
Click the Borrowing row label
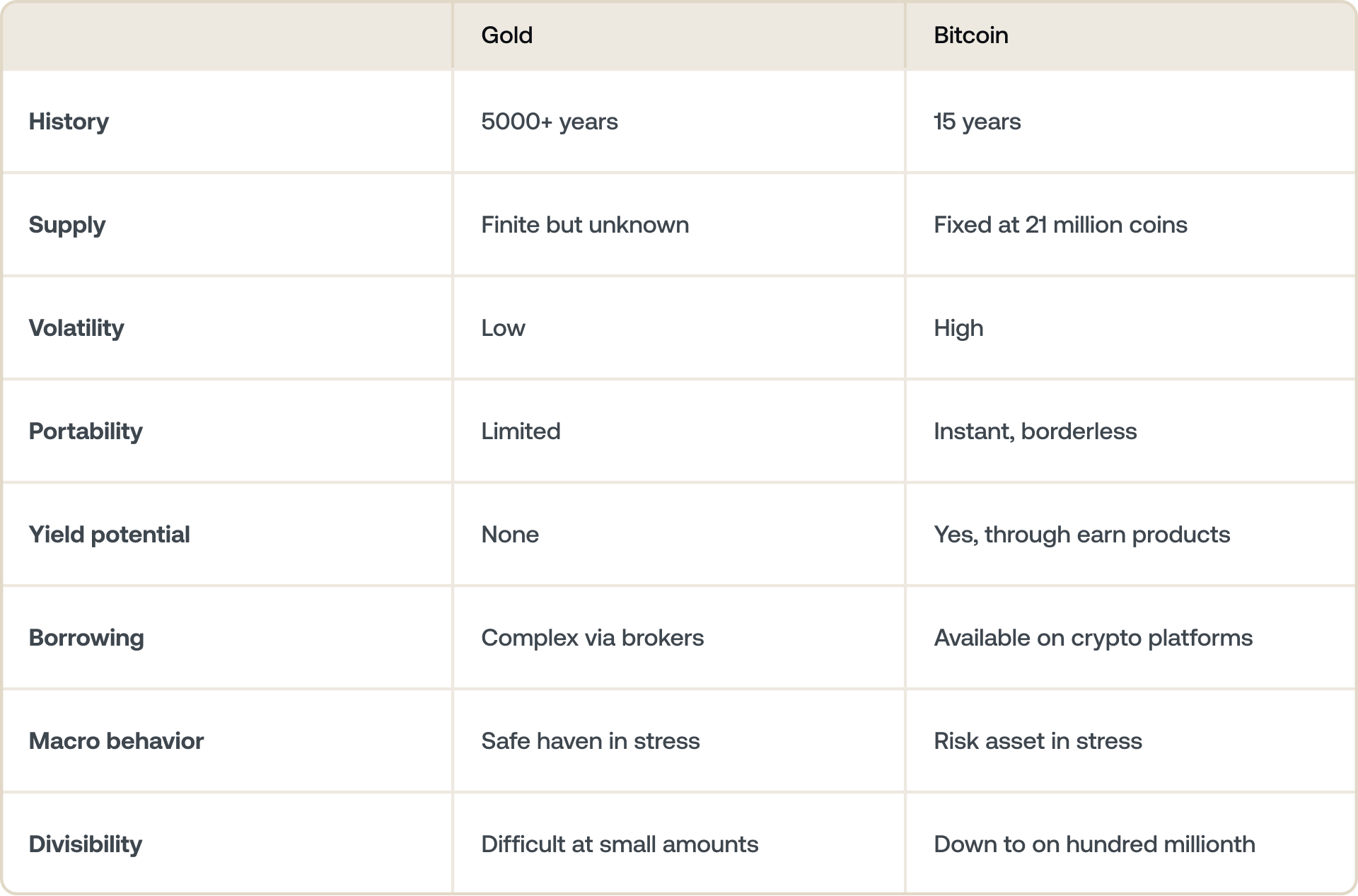[x=86, y=638]
